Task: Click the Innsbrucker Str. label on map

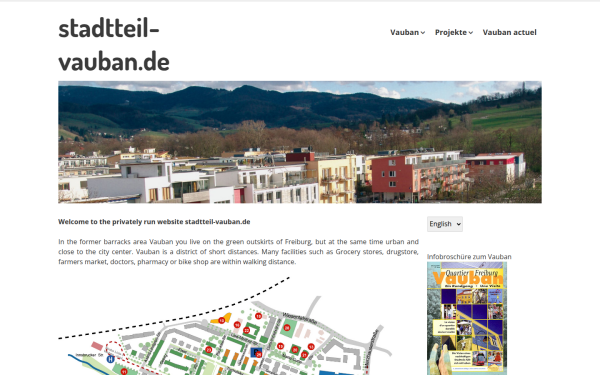Action: coord(90,355)
